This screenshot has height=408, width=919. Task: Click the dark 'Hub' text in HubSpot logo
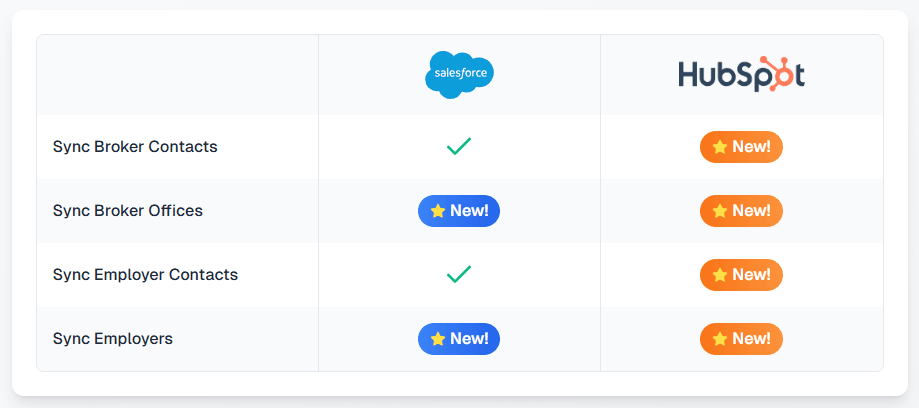706,75
